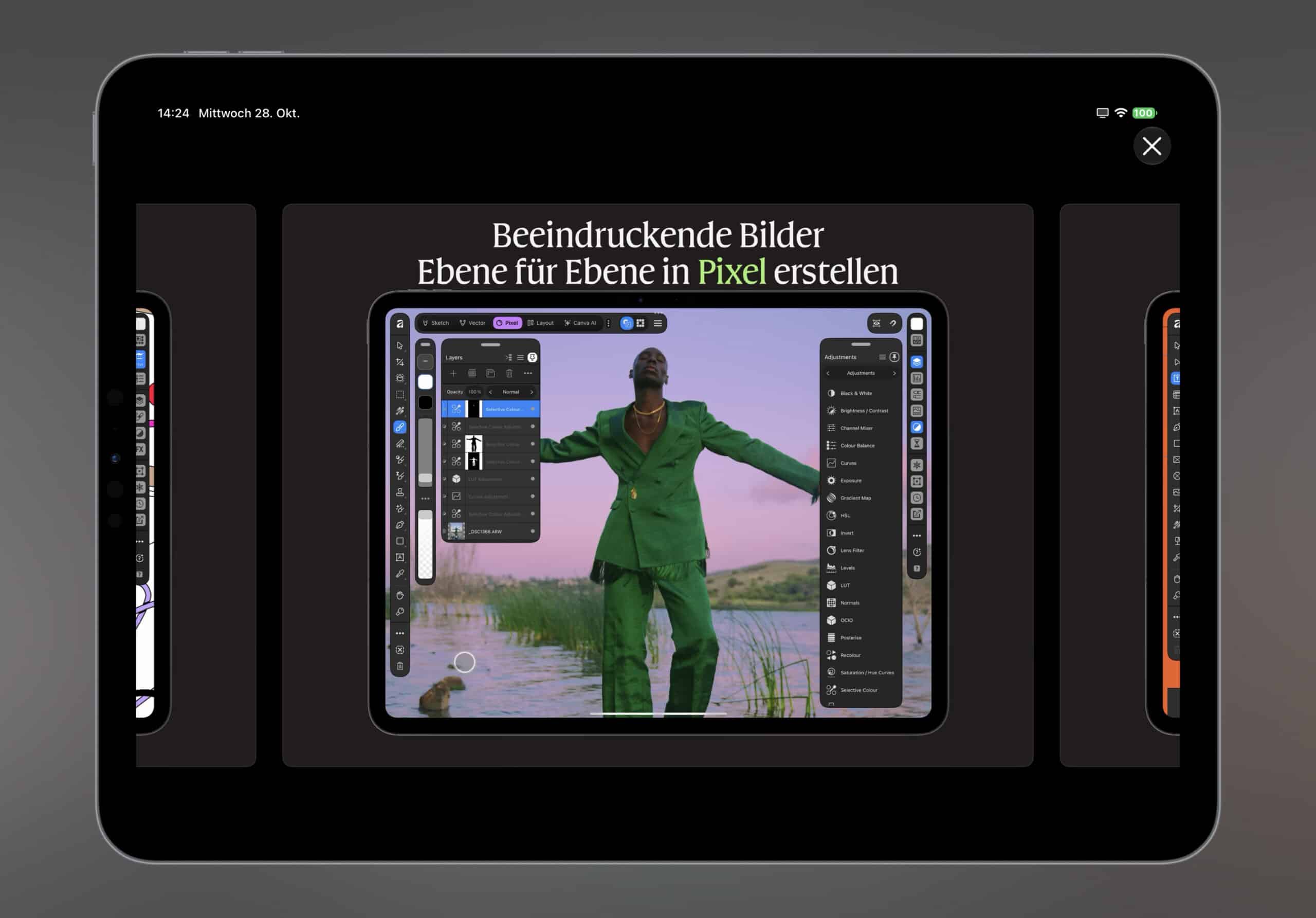Switch to the Layout studio tab
Screen dimensions: 1316x918
point(540,323)
